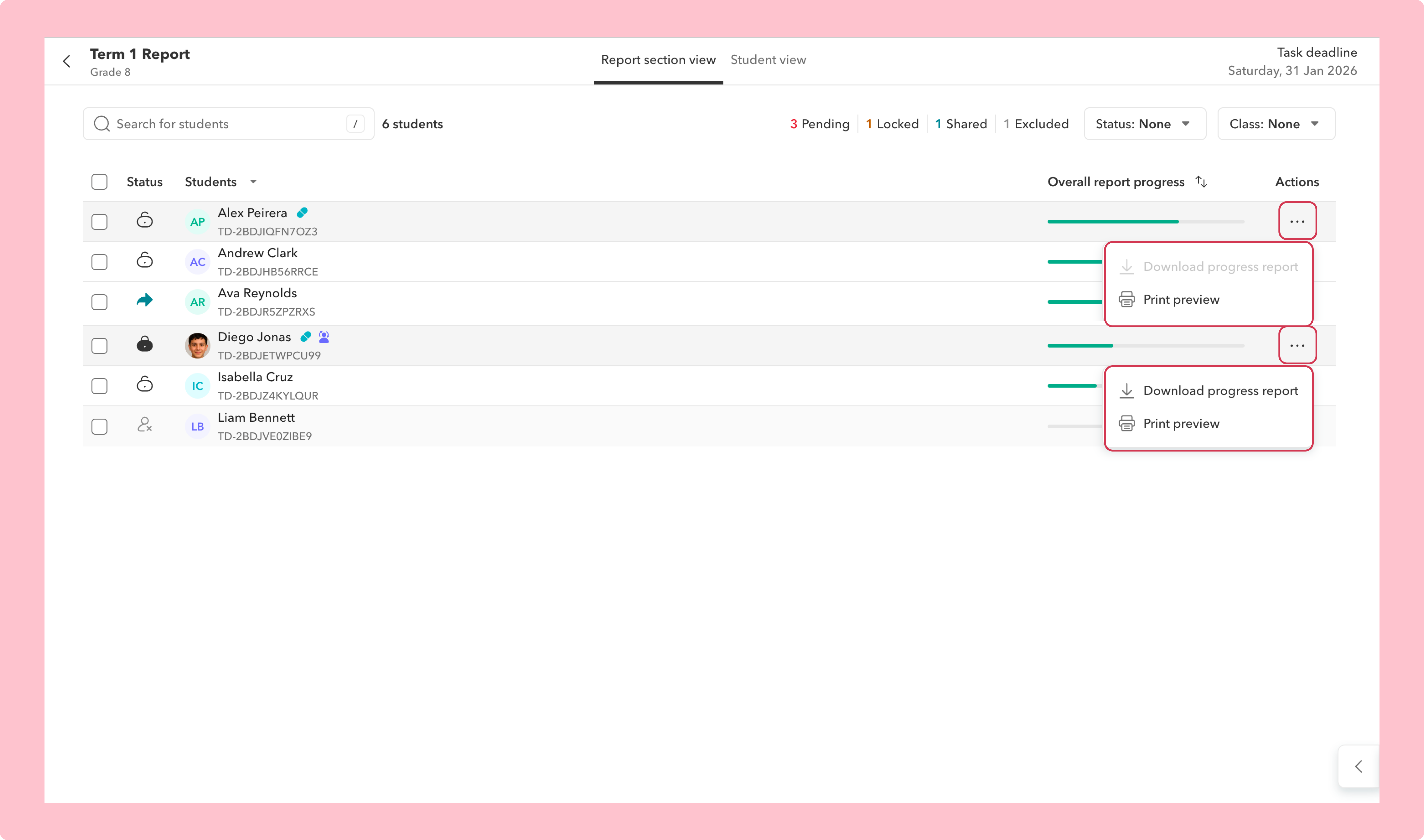Click the IC avatar for Isabella Cruz
1424x840 pixels.
[197, 386]
